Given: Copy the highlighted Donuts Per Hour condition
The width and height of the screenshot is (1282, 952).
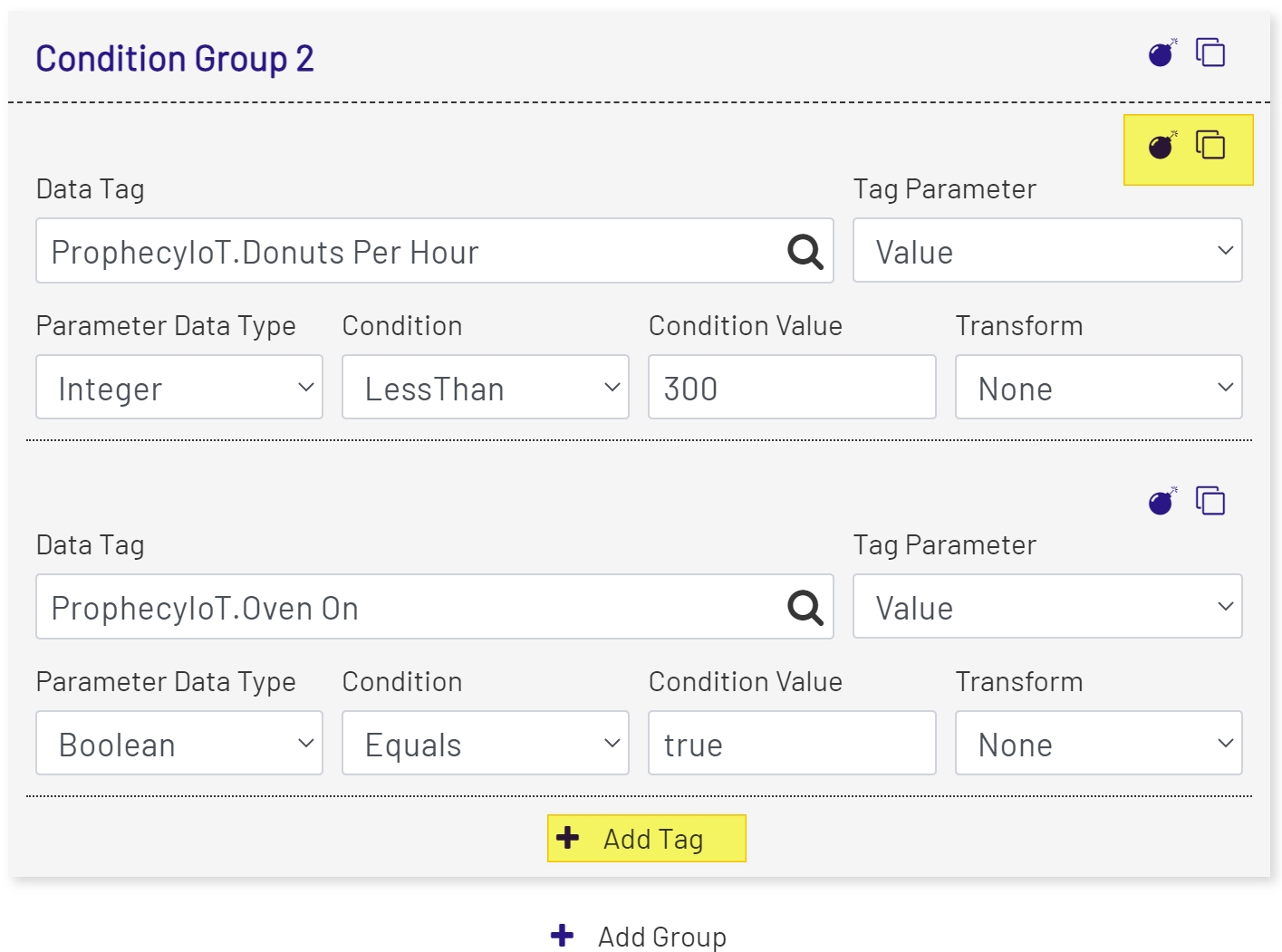Looking at the screenshot, I should click(x=1210, y=145).
